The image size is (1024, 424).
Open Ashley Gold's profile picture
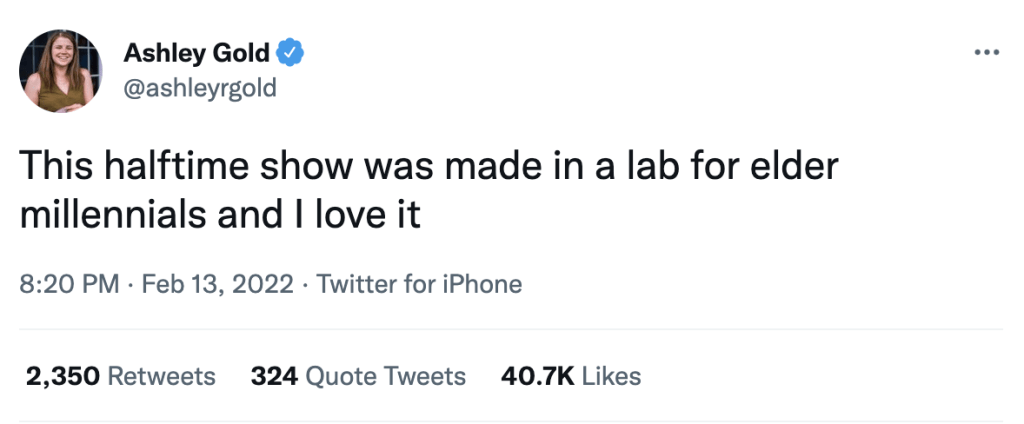pos(60,70)
